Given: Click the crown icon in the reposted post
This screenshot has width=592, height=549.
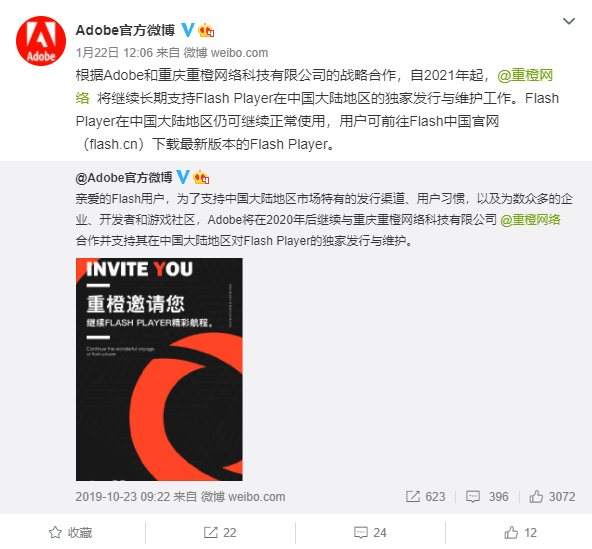Looking at the screenshot, I should [201, 177].
